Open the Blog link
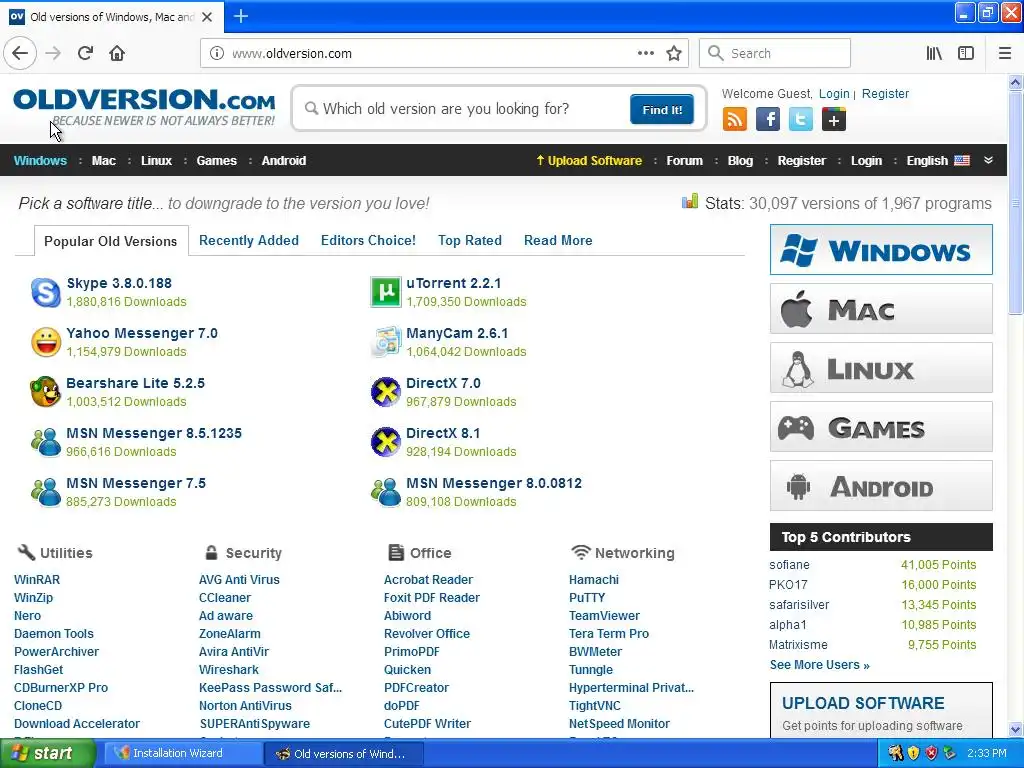Viewport: 1024px width, 768px height. pyautogui.click(x=740, y=161)
